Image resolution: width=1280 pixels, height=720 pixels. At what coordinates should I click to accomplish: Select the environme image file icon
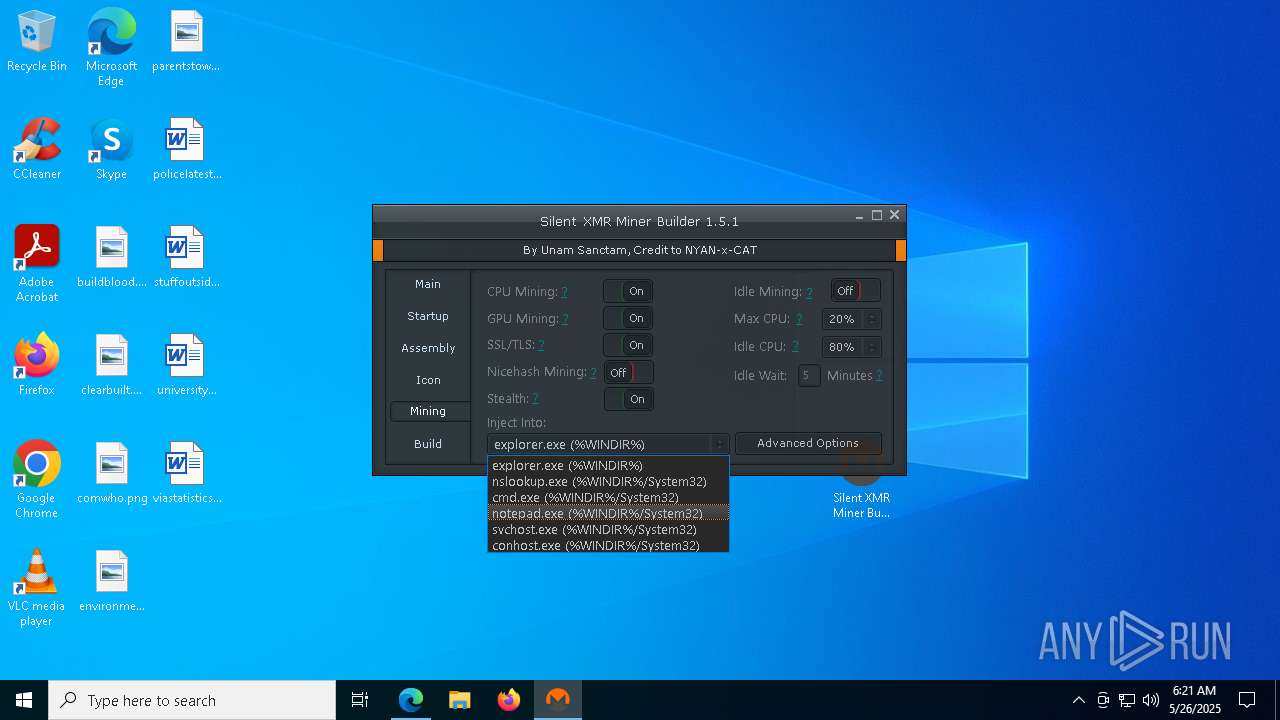(112, 581)
